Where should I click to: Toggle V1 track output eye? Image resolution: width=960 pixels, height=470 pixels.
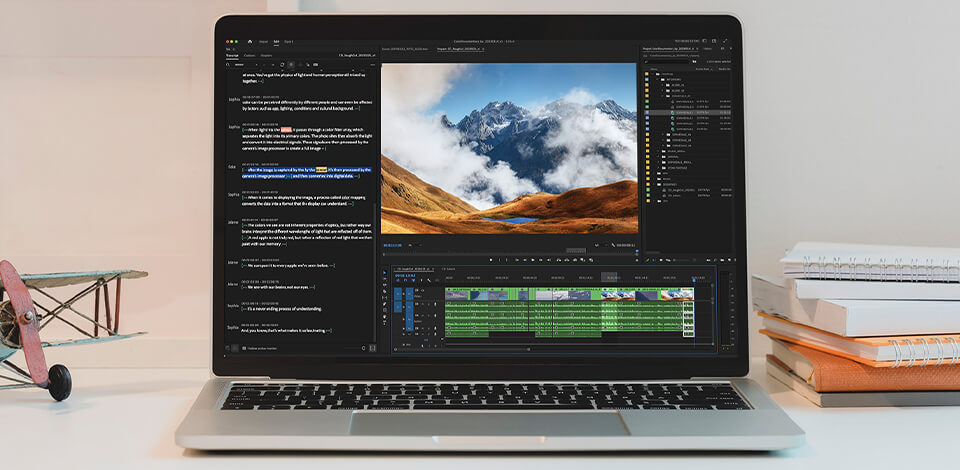pos(422,291)
